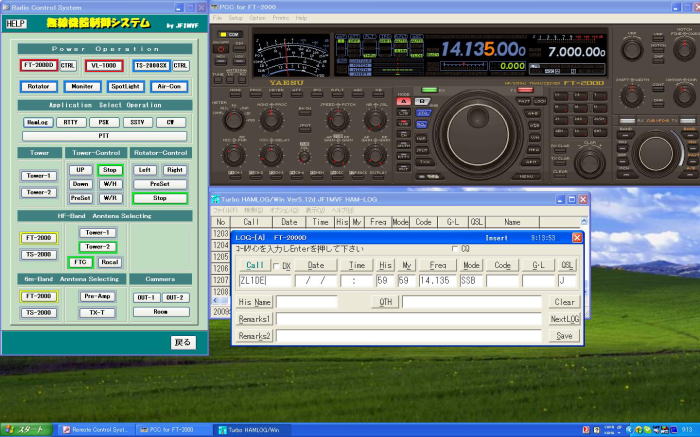Click Down in Tower-Control
The height and width of the screenshot is (437, 700).
tap(80, 184)
